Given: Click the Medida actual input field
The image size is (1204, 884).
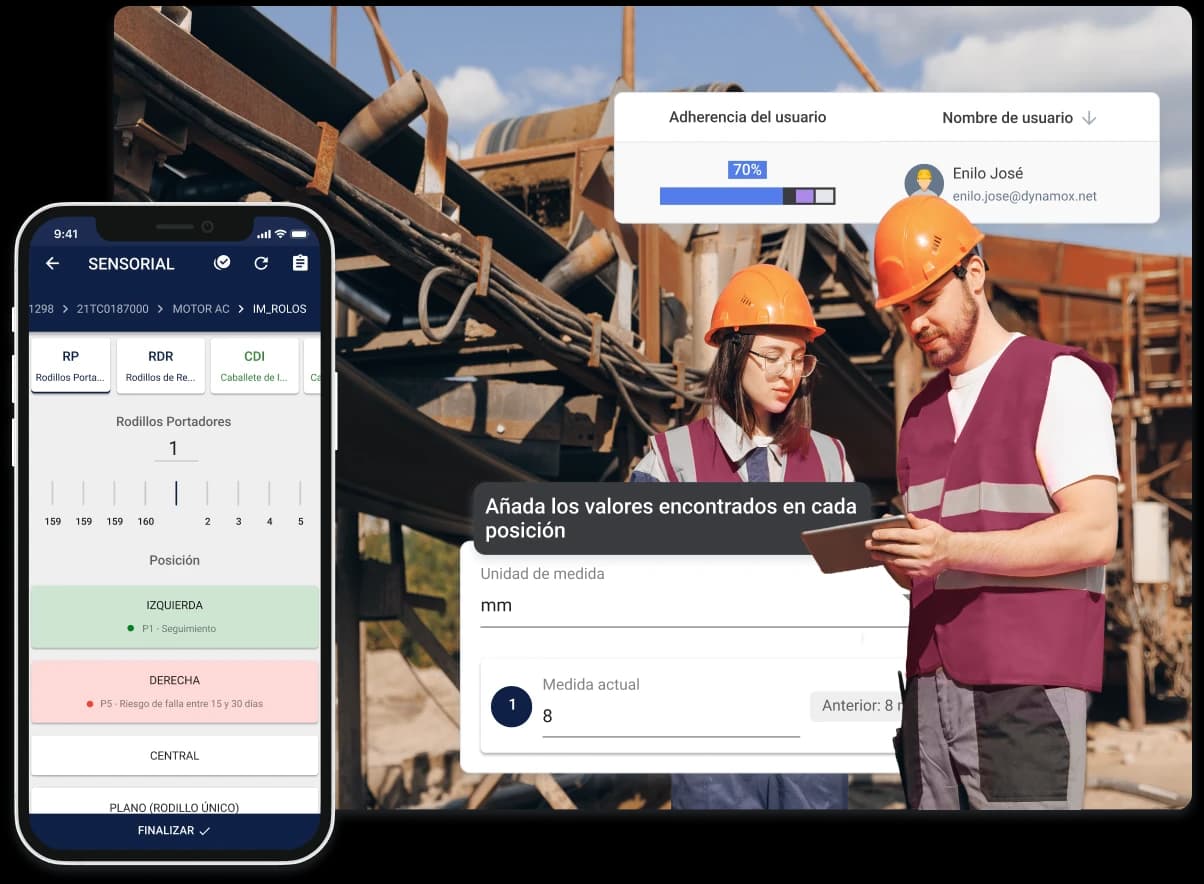Looking at the screenshot, I should coord(670,716).
